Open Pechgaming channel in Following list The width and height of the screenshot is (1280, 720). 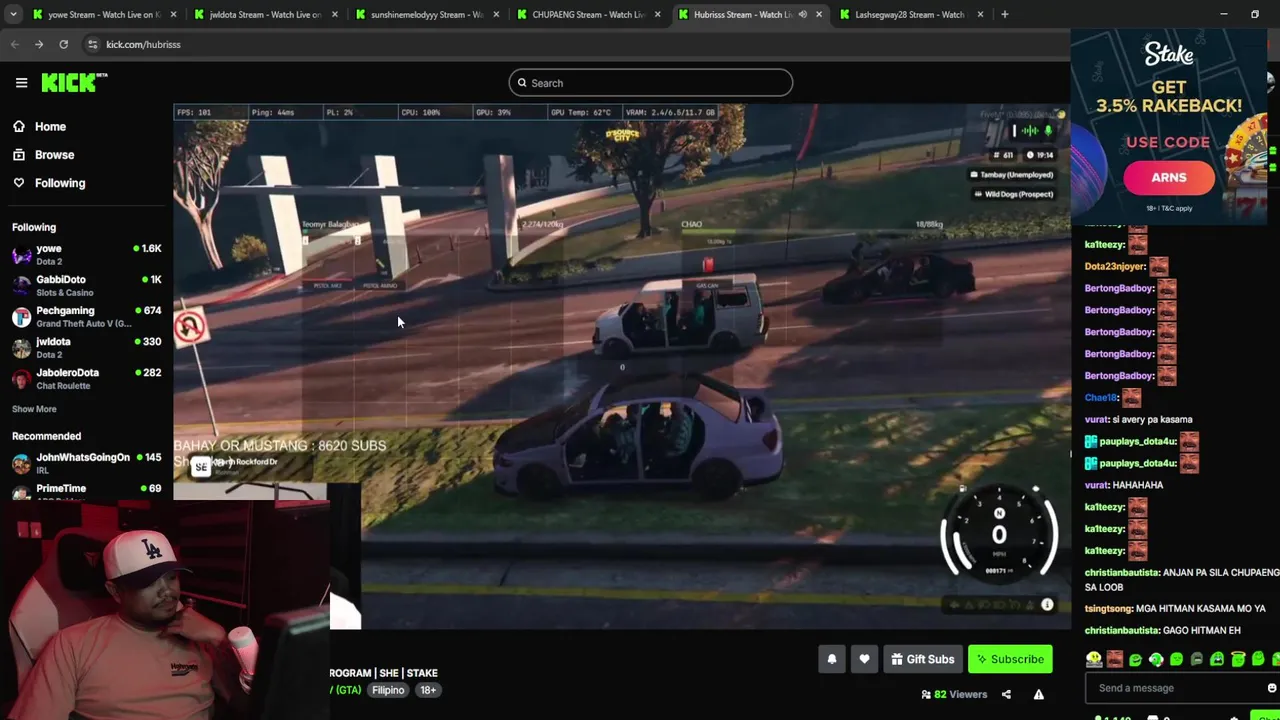coord(86,316)
